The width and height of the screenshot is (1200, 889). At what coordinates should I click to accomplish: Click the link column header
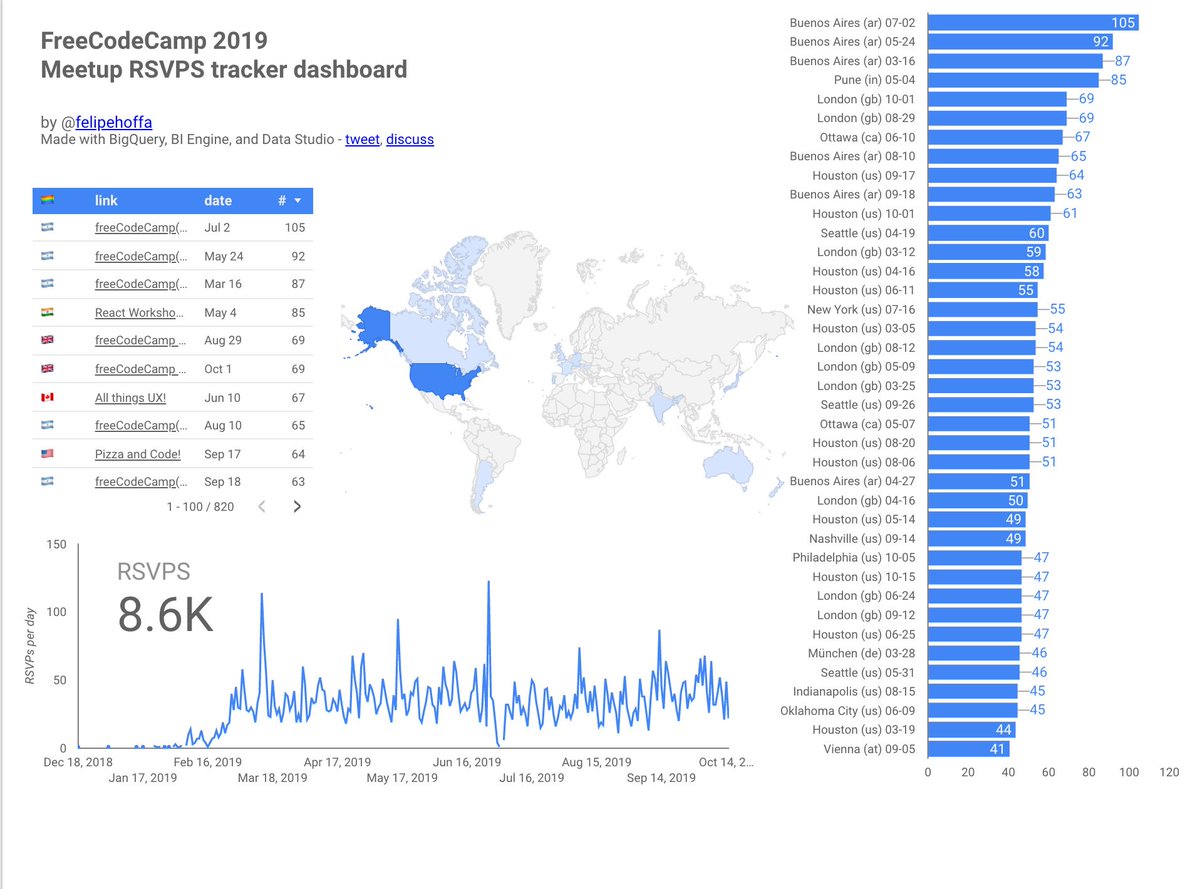[106, 200]
